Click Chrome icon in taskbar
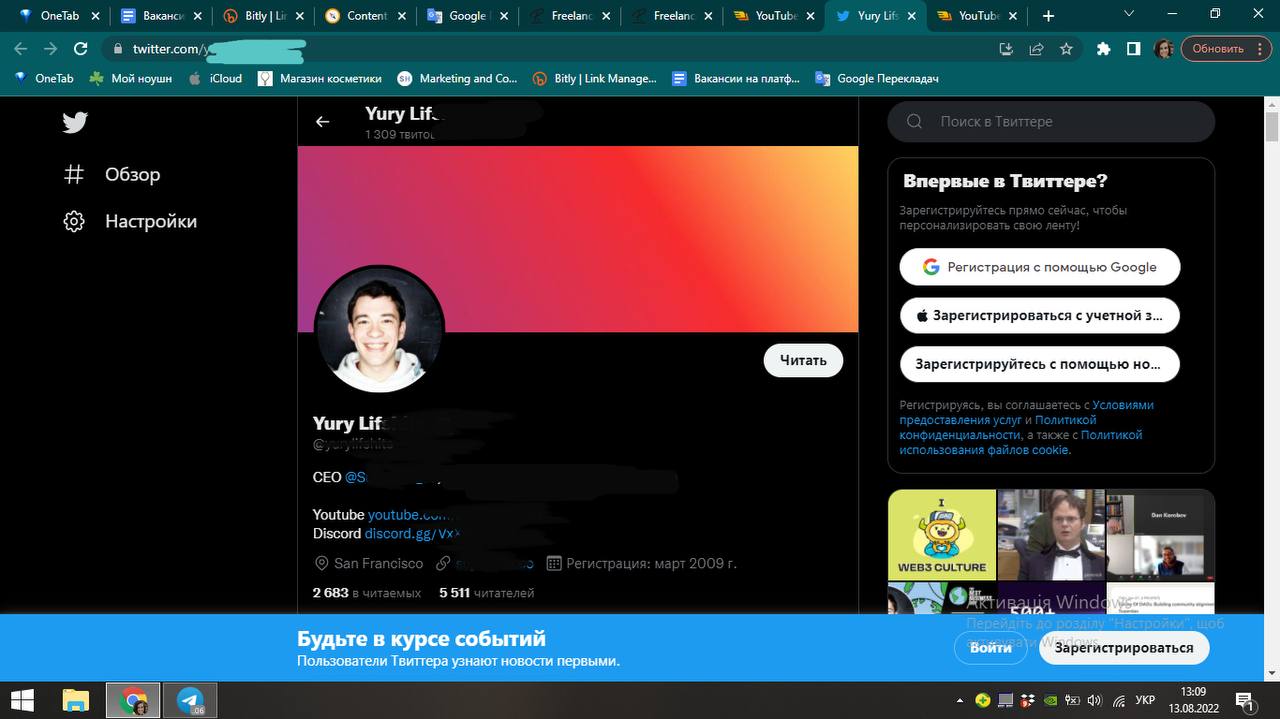Viewport: 1280px width, 719px height. click(x=133, y=700)
